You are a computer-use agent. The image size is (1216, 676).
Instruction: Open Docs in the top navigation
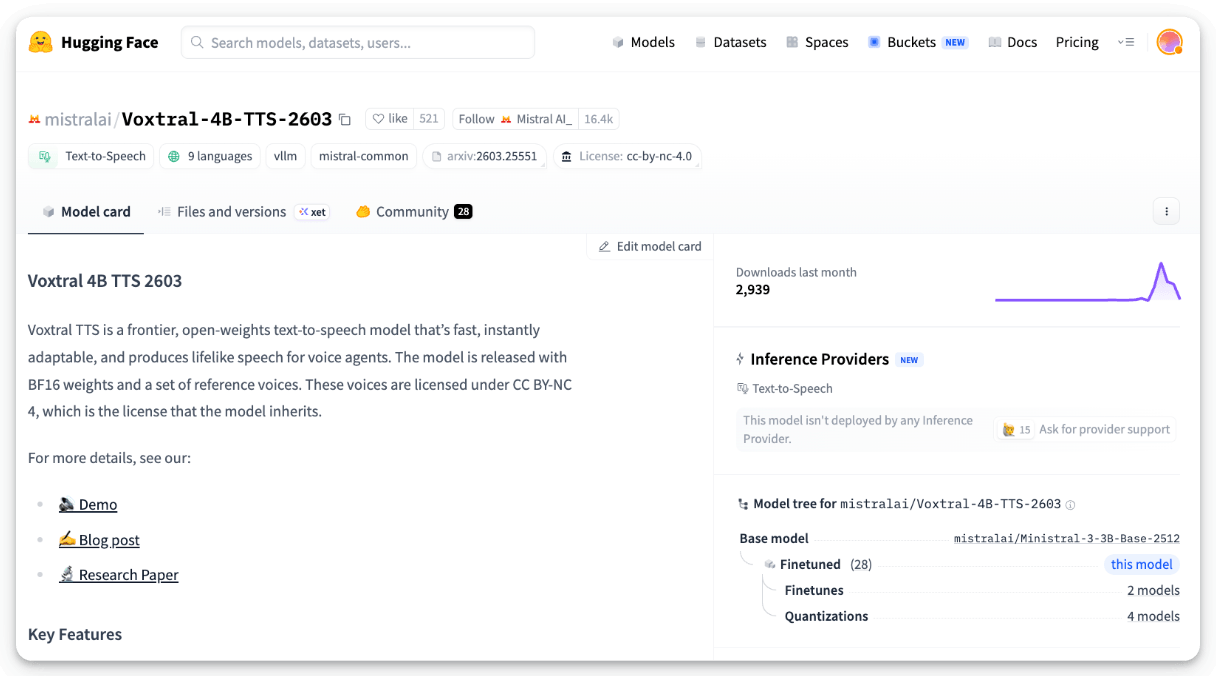[1012, 42]
